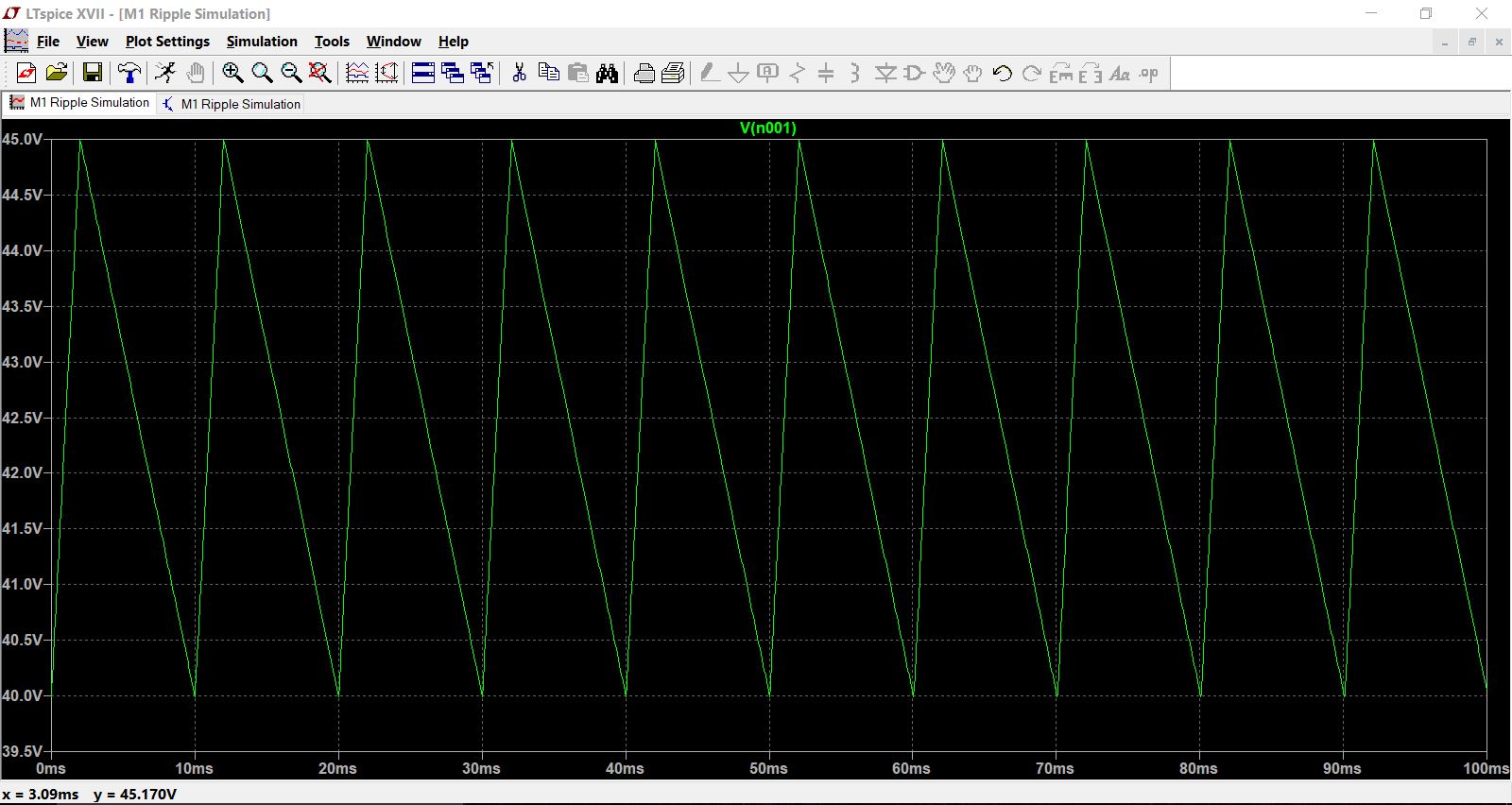This screenshot has width=1512, height=805.
Task: Open a file with the folder icon
Action: 57,73
